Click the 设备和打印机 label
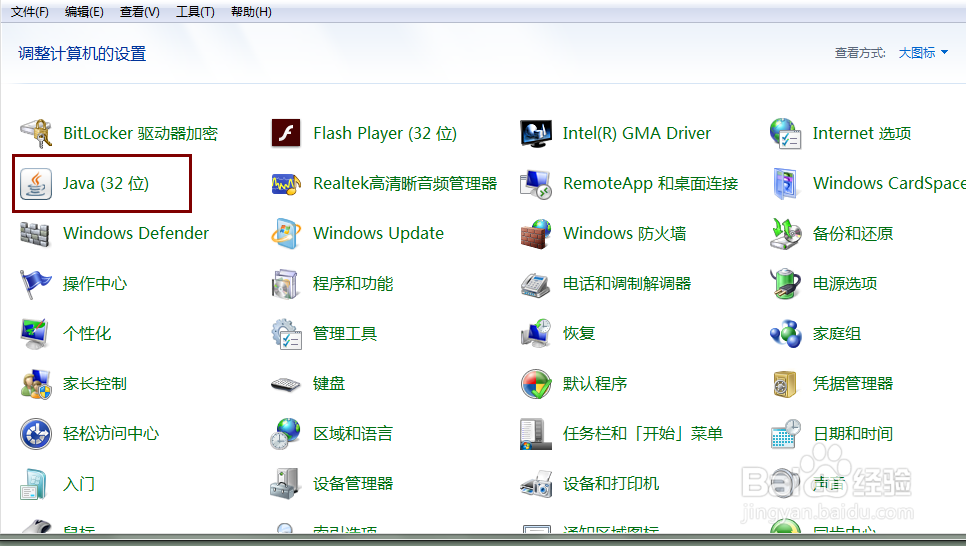 [x=611, y=484]
